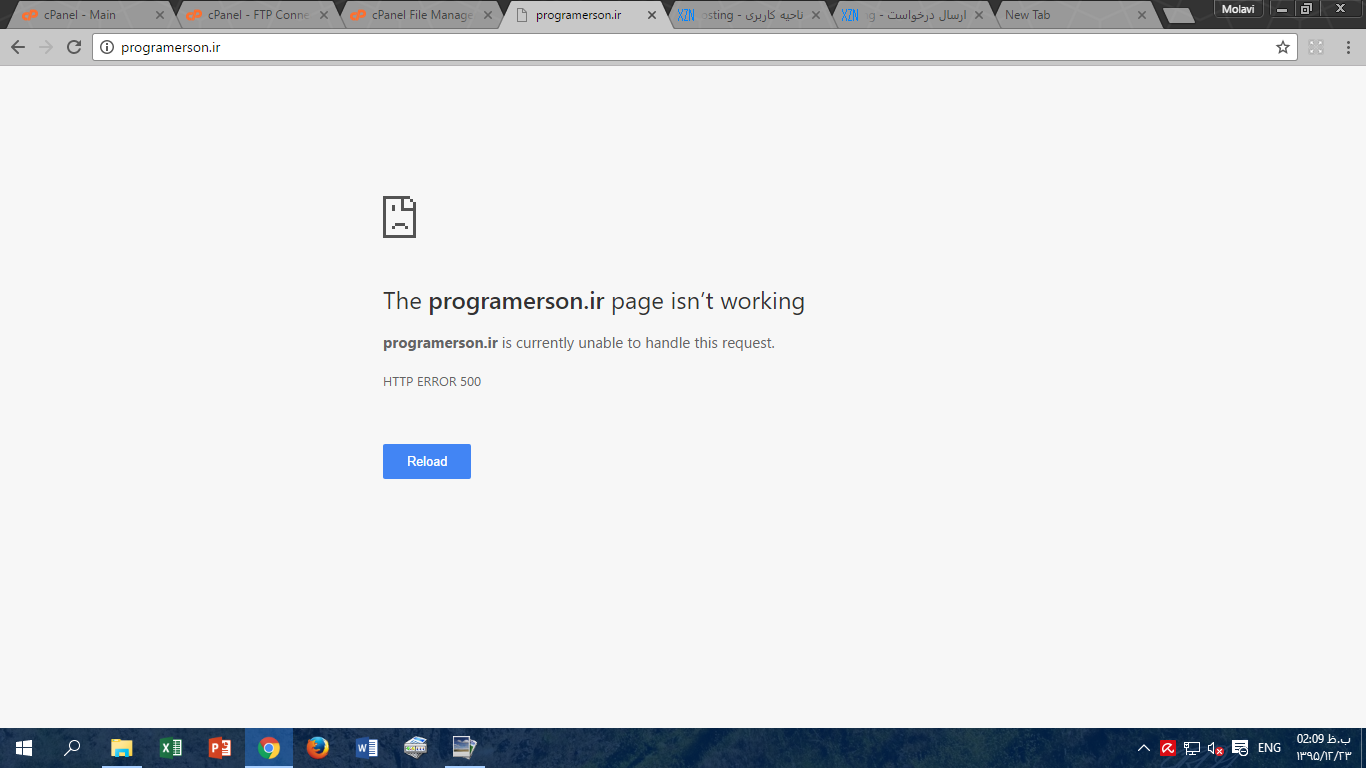The image size is (1366, 768).
Task: Close the programerson.ir tab
Action: [x=652, y=15]
